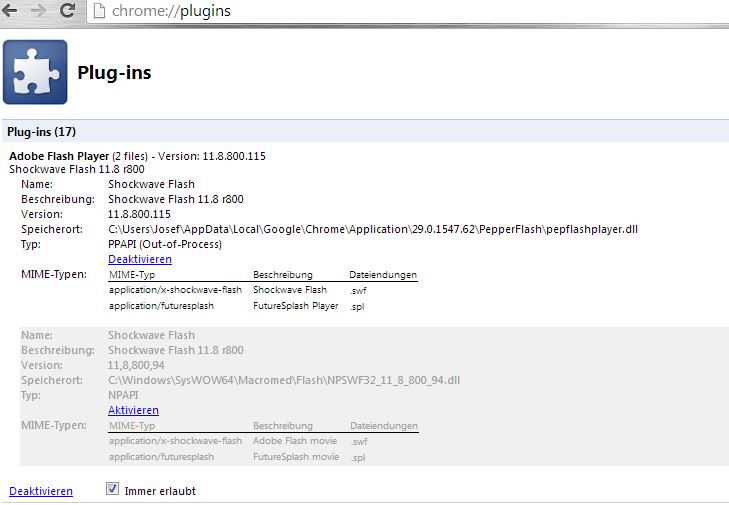
Task: Click the NPSWF32_11_8_800_94.dll file path
Action: click(284, 380)
